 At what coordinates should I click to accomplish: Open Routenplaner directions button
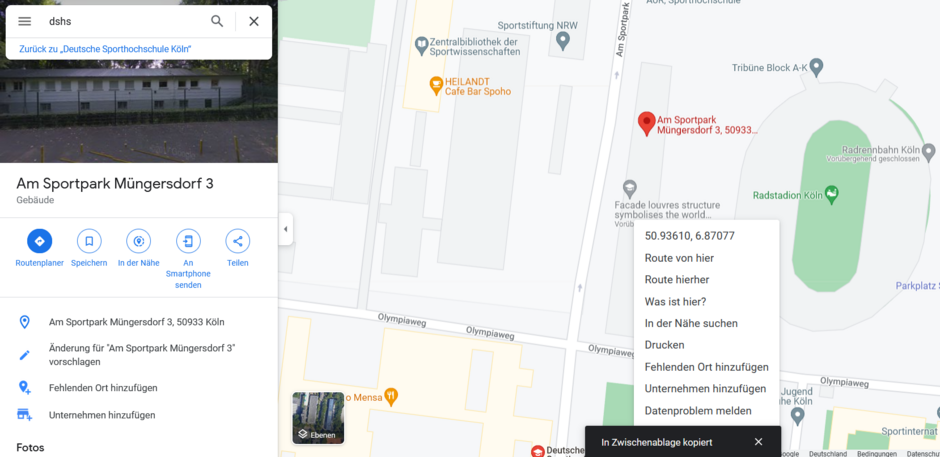click(40, 241)
